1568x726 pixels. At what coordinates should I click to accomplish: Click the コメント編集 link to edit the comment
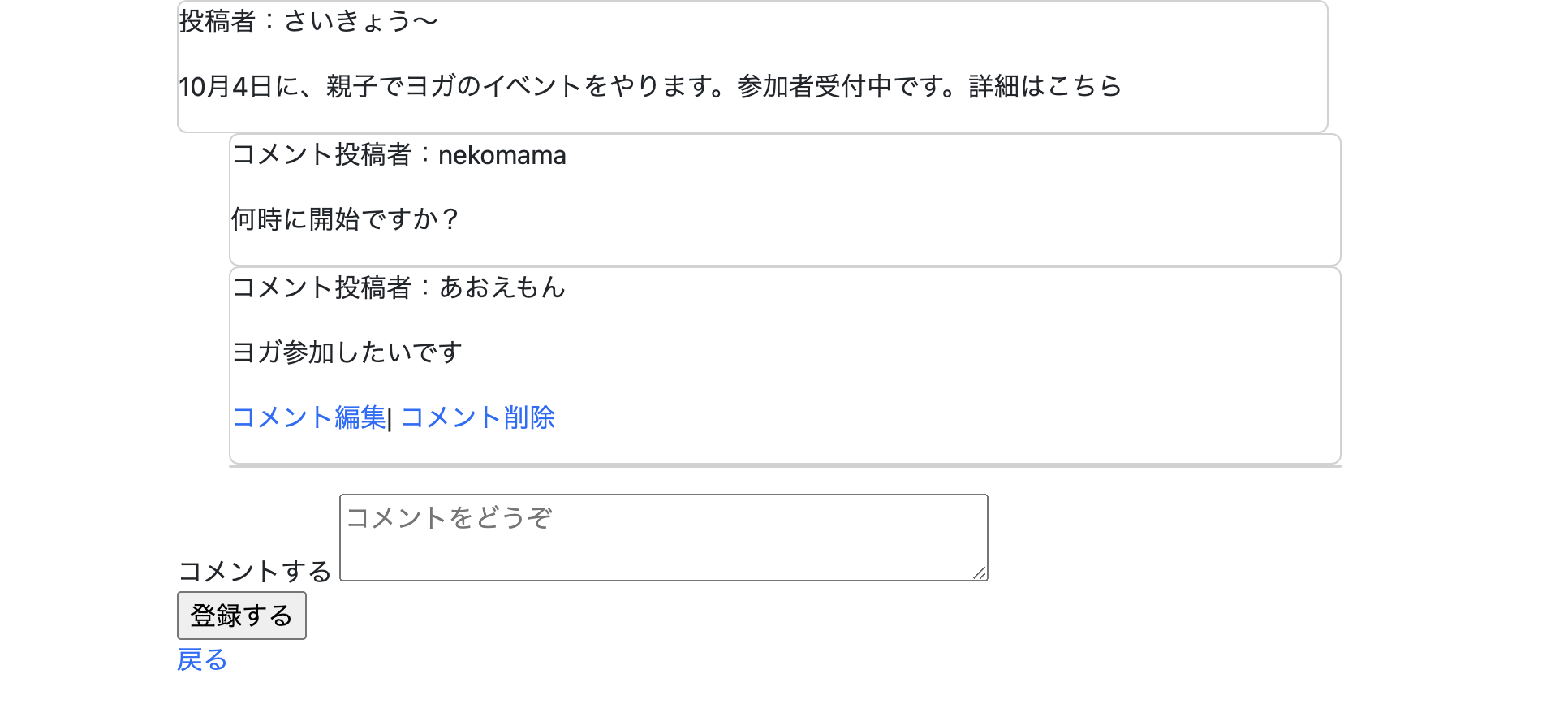click(x=308, y=417)
